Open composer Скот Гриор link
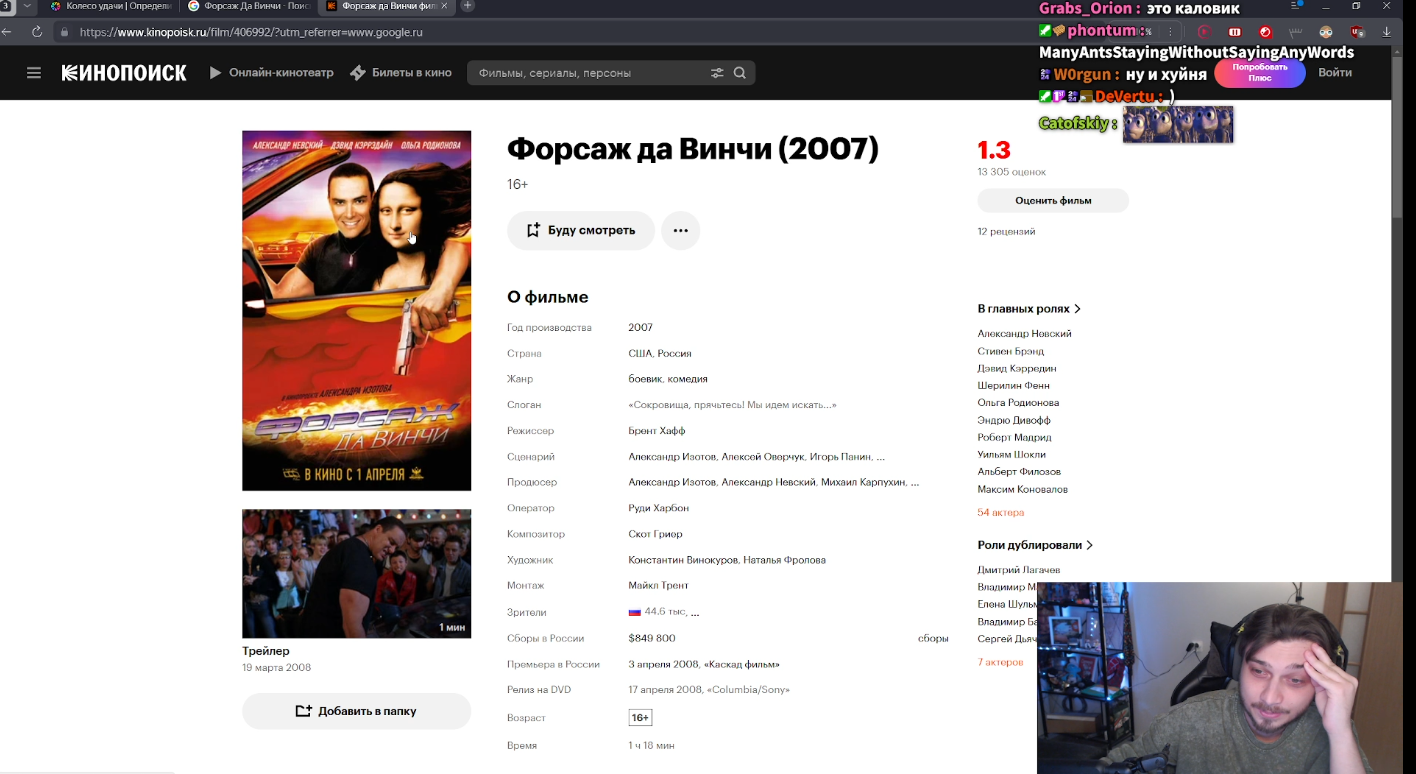The image size is (1416, 774). click(x=655, y=534)
